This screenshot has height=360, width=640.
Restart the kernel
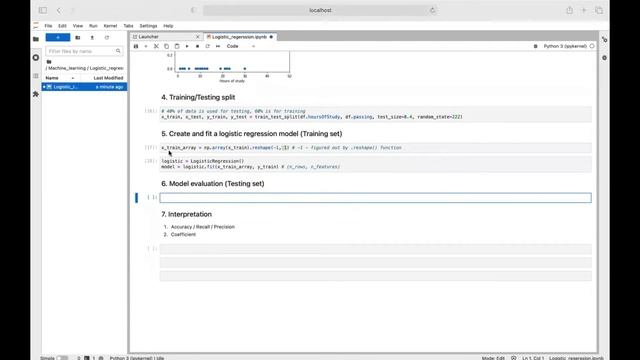pos(207,46)
